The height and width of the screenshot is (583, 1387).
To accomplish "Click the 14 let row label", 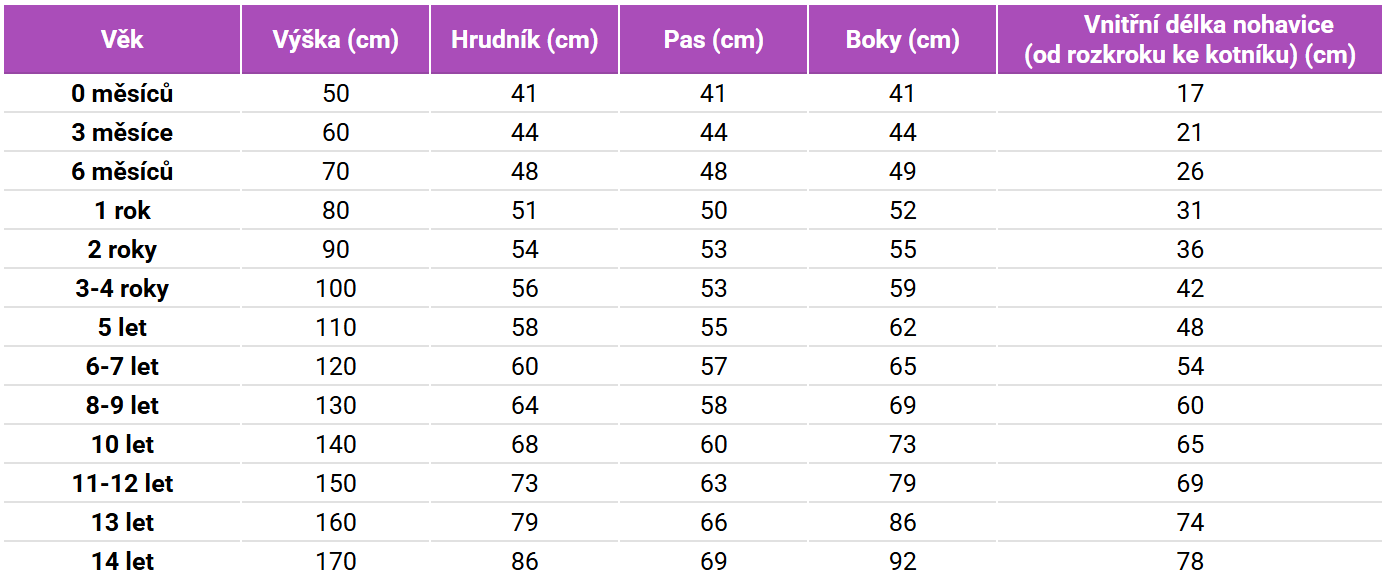I will [122, 562].
